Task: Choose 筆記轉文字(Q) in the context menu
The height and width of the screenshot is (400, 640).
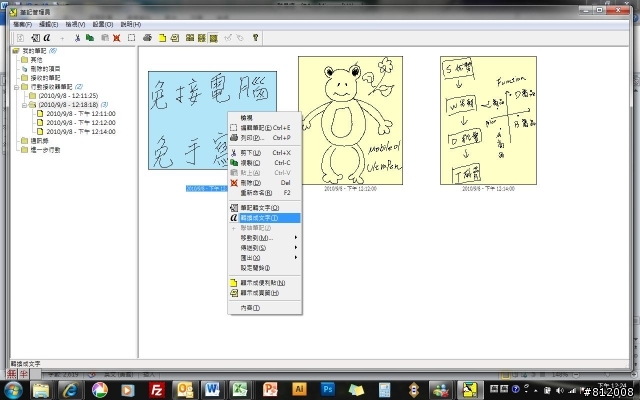Action: 265,208
